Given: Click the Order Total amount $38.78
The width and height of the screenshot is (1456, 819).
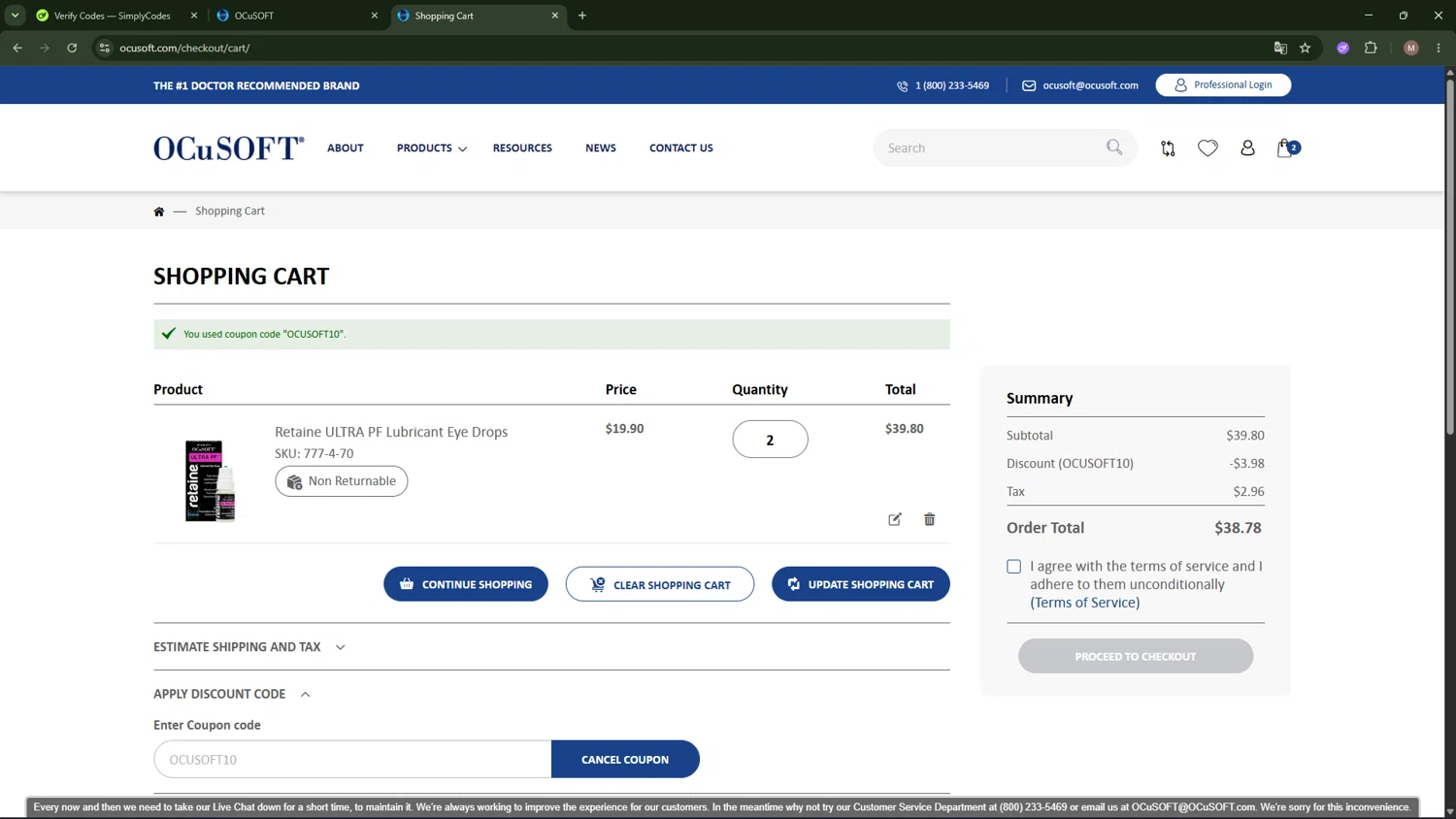Looking at the screenshot, I should 1238,528.
